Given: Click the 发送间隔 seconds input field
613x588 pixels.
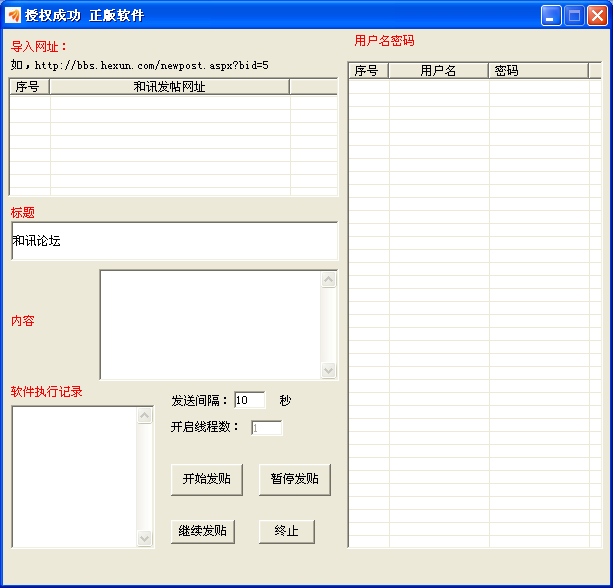Looking at the screenshot, I should coord(250,400).
